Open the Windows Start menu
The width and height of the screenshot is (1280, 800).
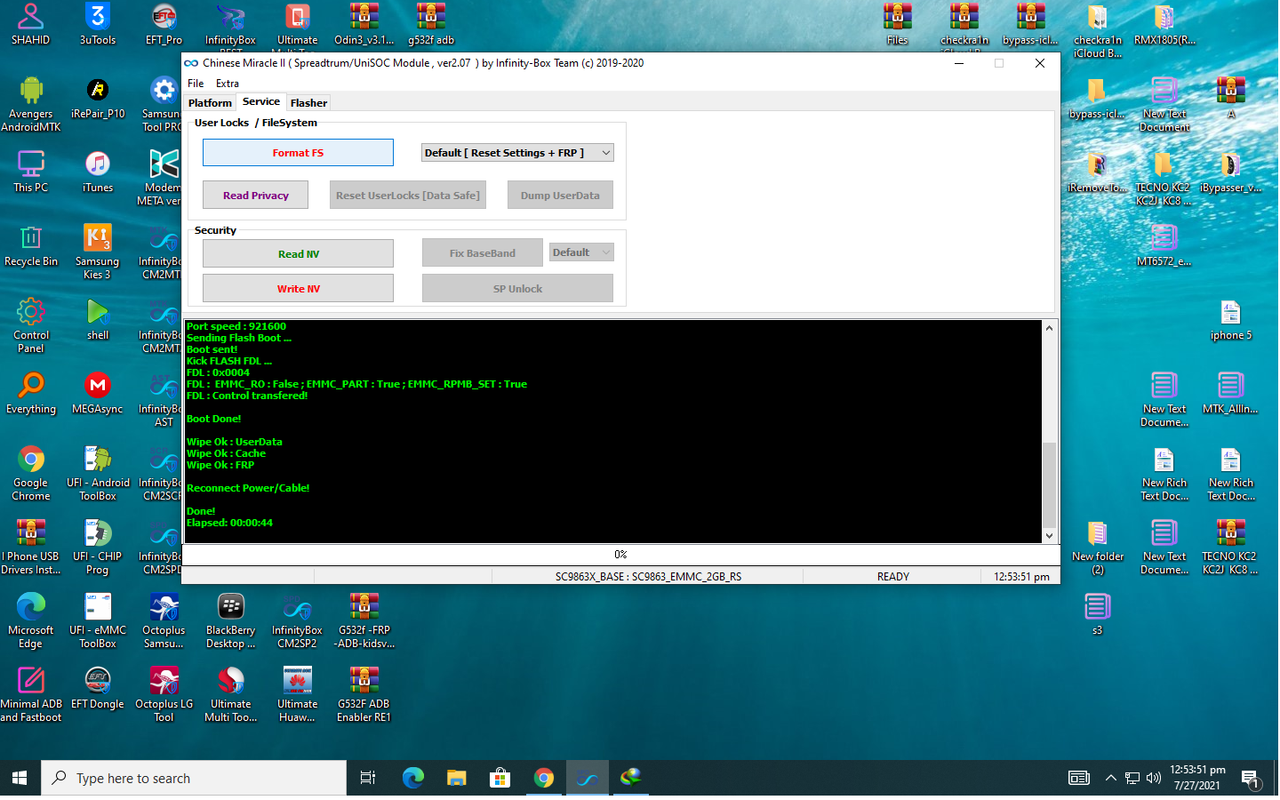[20, 778]
